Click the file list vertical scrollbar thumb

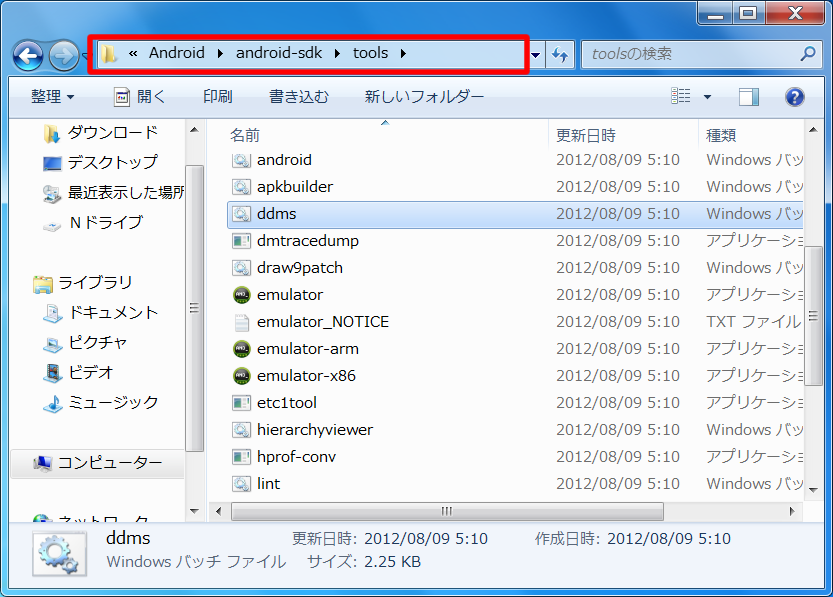coord(813,316)
